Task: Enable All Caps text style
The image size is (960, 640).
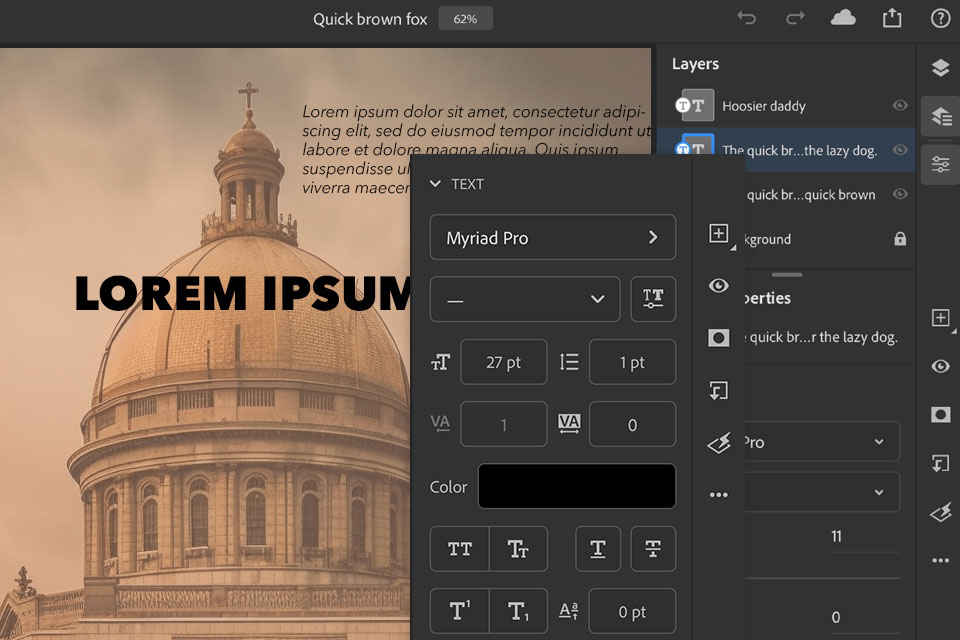Action: coord(460,549)
